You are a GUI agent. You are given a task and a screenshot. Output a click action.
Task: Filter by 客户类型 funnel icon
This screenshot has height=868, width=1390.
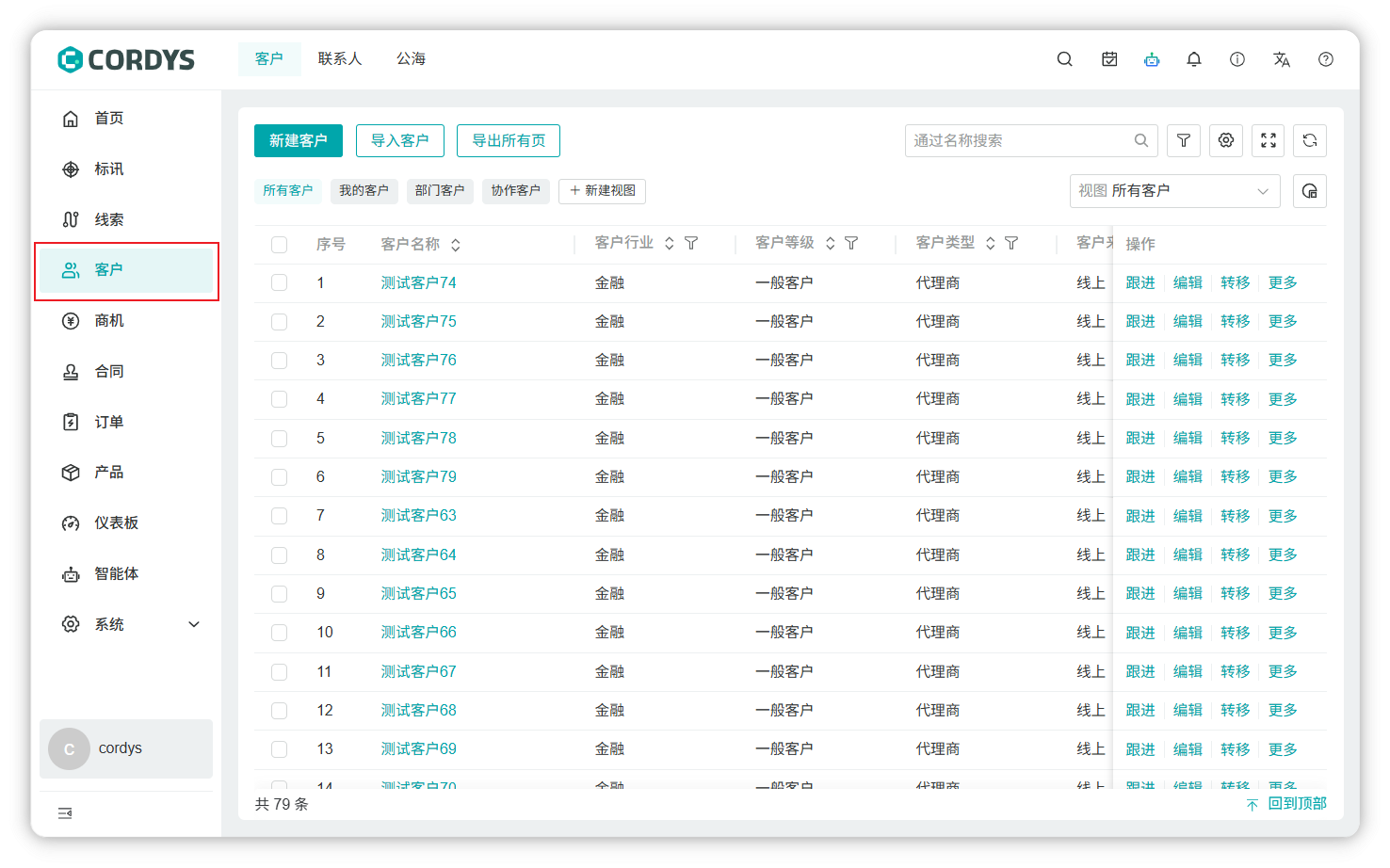1011,243
